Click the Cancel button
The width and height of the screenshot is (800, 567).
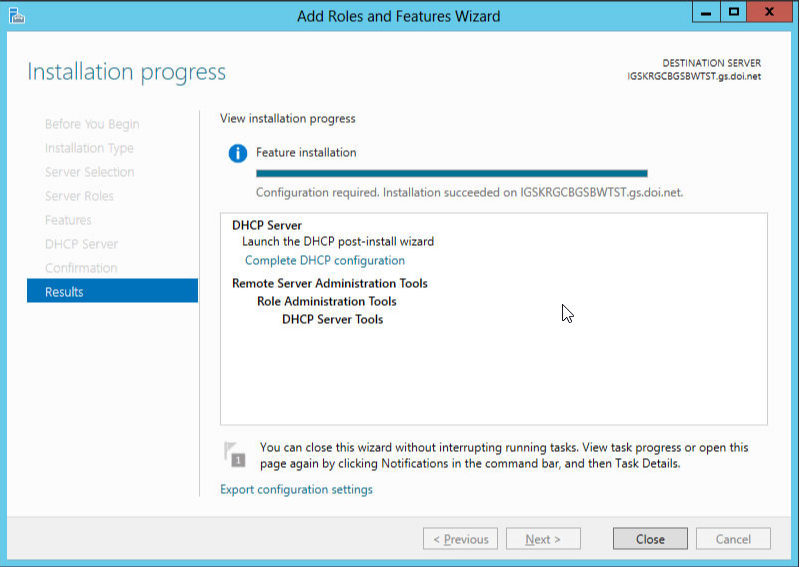click(x=733, y=539)
